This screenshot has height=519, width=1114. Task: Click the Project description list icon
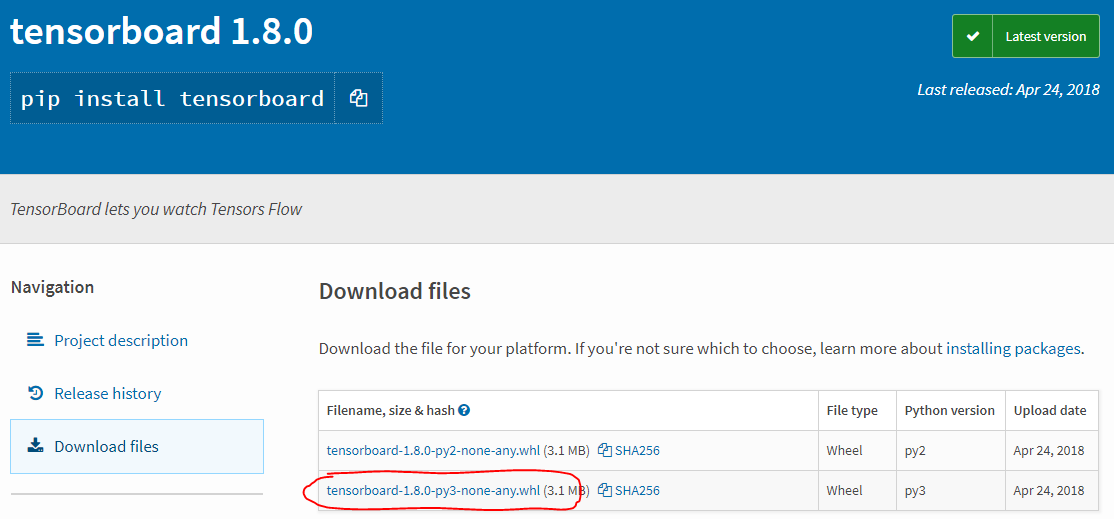coord(36,340)
